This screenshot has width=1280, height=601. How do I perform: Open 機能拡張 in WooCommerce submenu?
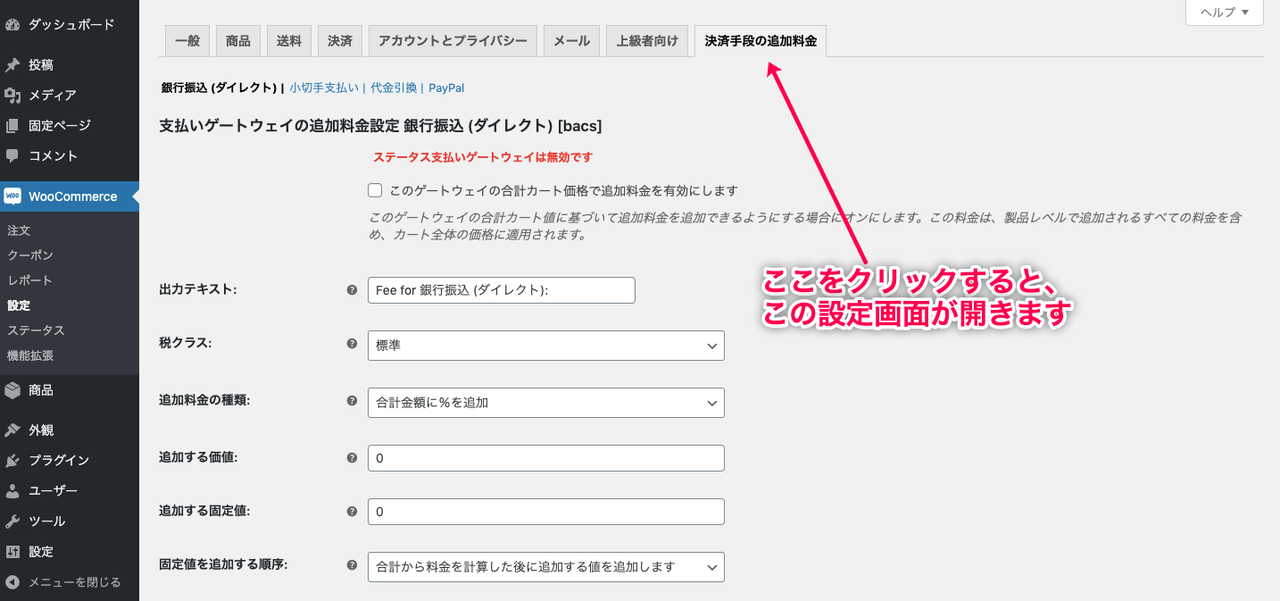pyautogui.click(x=31, y=355)
